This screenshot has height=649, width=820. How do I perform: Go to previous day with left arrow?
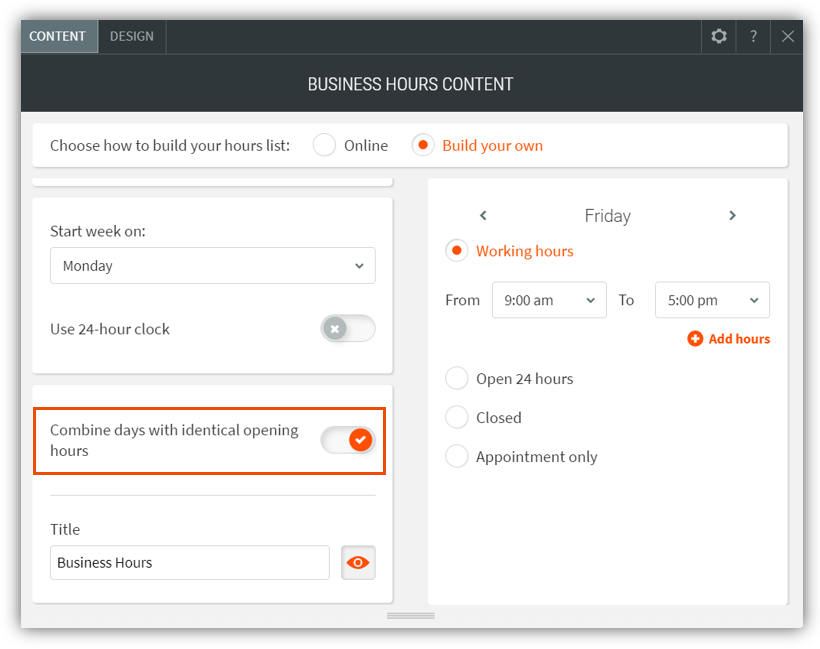(483, 216)
